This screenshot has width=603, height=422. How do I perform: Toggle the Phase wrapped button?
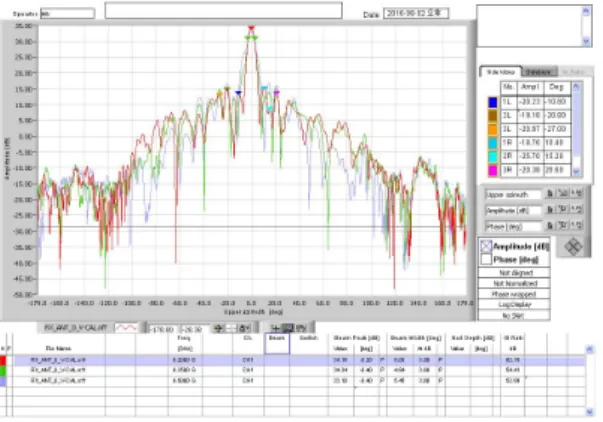pos(514,294)
